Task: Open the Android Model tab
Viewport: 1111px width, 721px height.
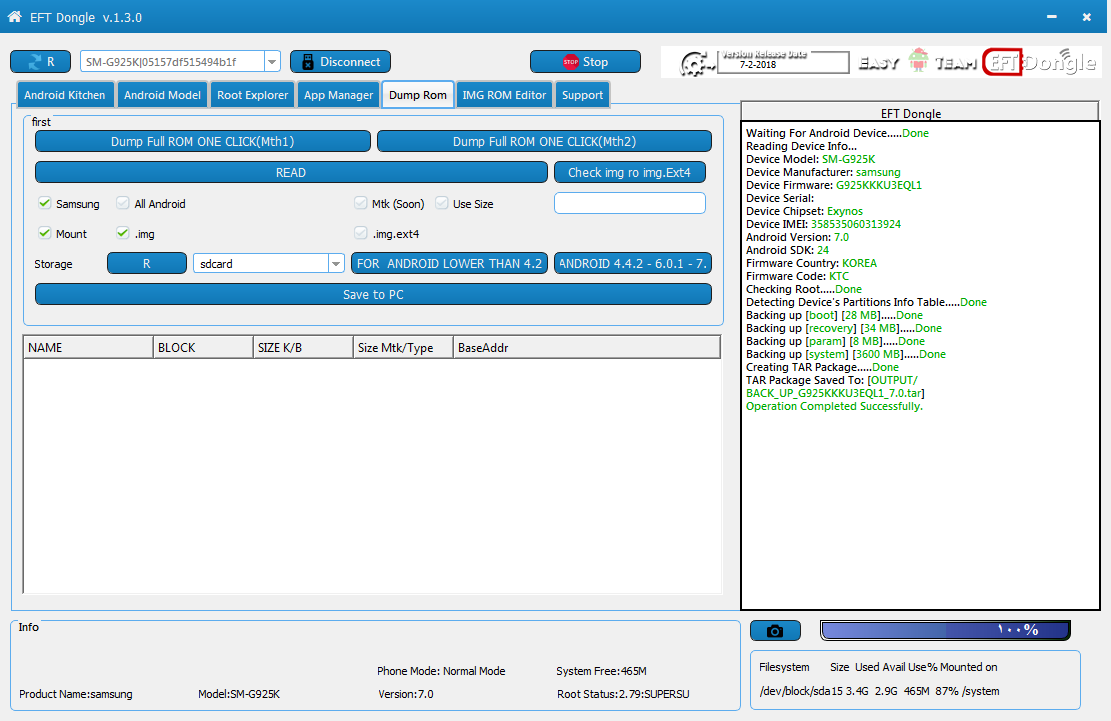Action: (x=162, y=95)
